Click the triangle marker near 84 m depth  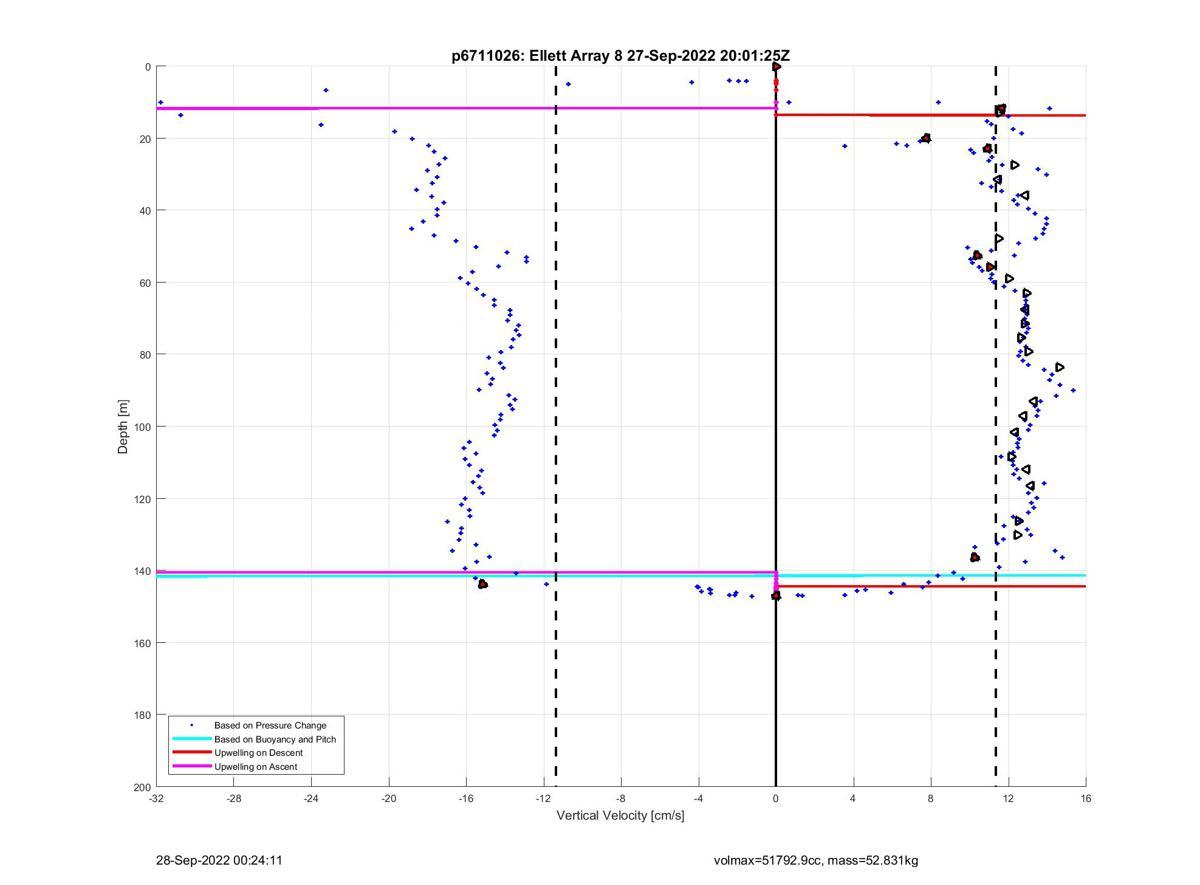click(x=1060, y=367)
